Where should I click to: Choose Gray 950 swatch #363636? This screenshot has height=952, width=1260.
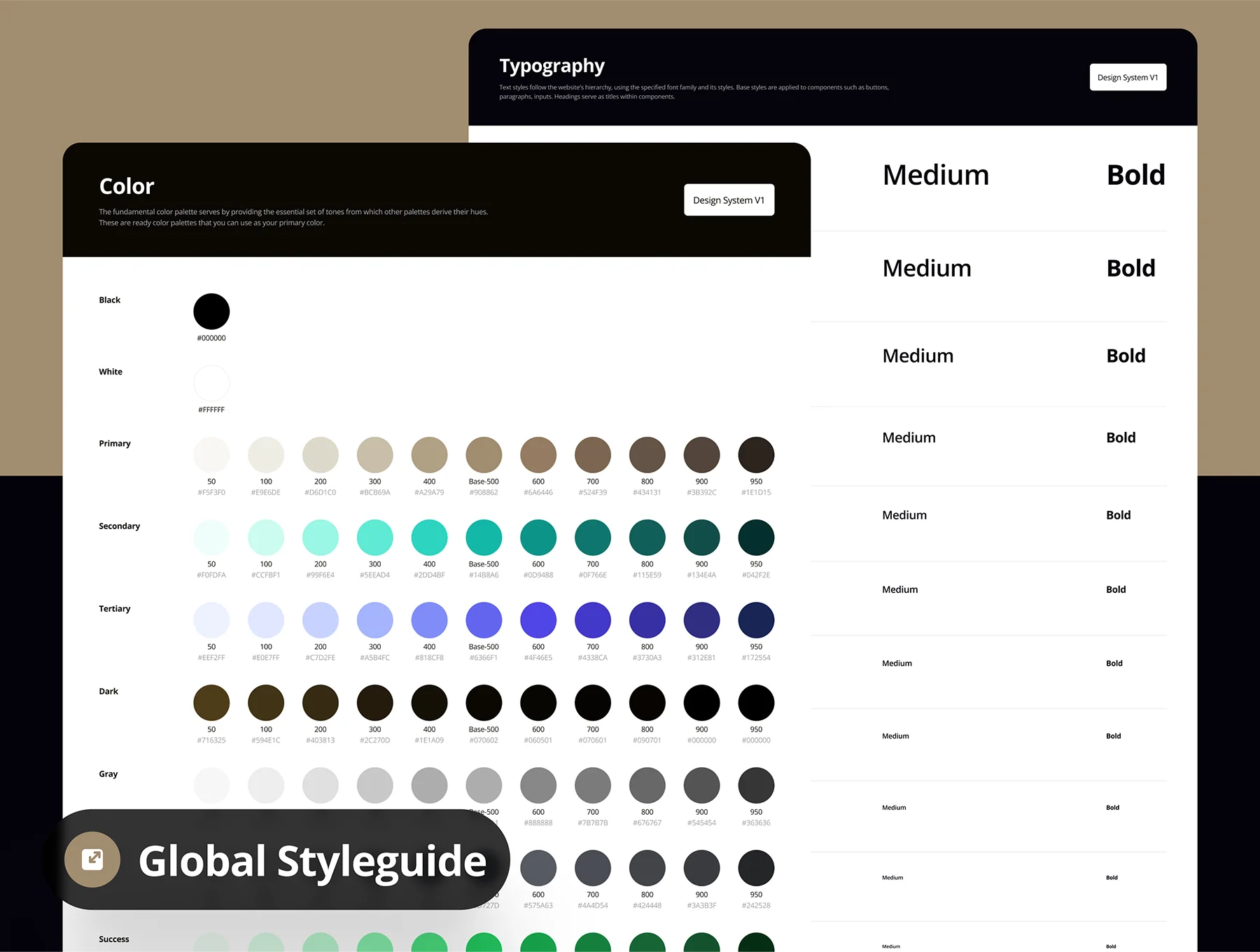pyautogui.click(x=756, y=785)
